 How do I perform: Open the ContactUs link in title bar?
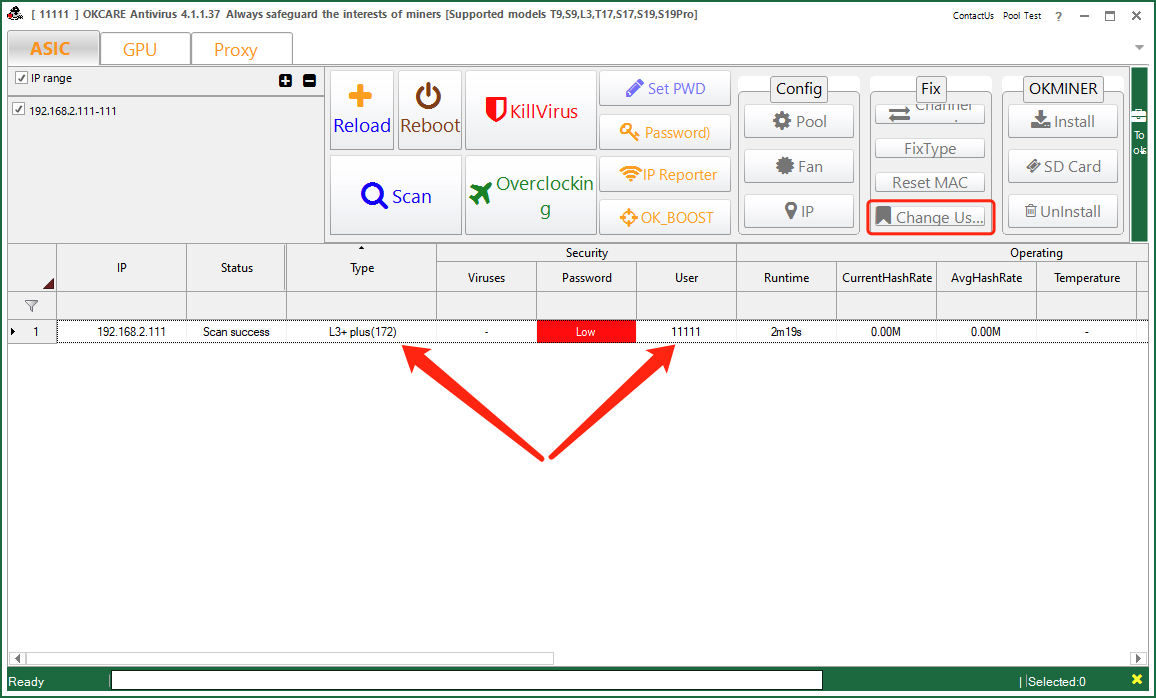[x=973, y=16]
